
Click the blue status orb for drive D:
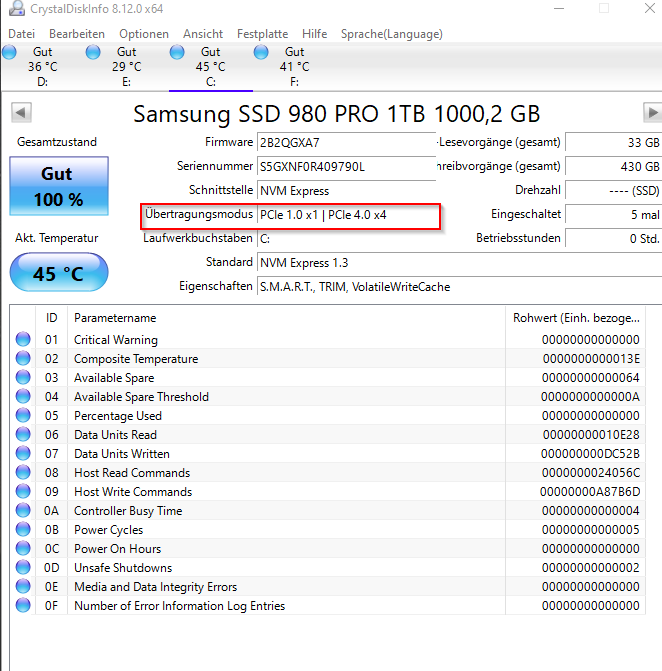[x=9, y=52]
